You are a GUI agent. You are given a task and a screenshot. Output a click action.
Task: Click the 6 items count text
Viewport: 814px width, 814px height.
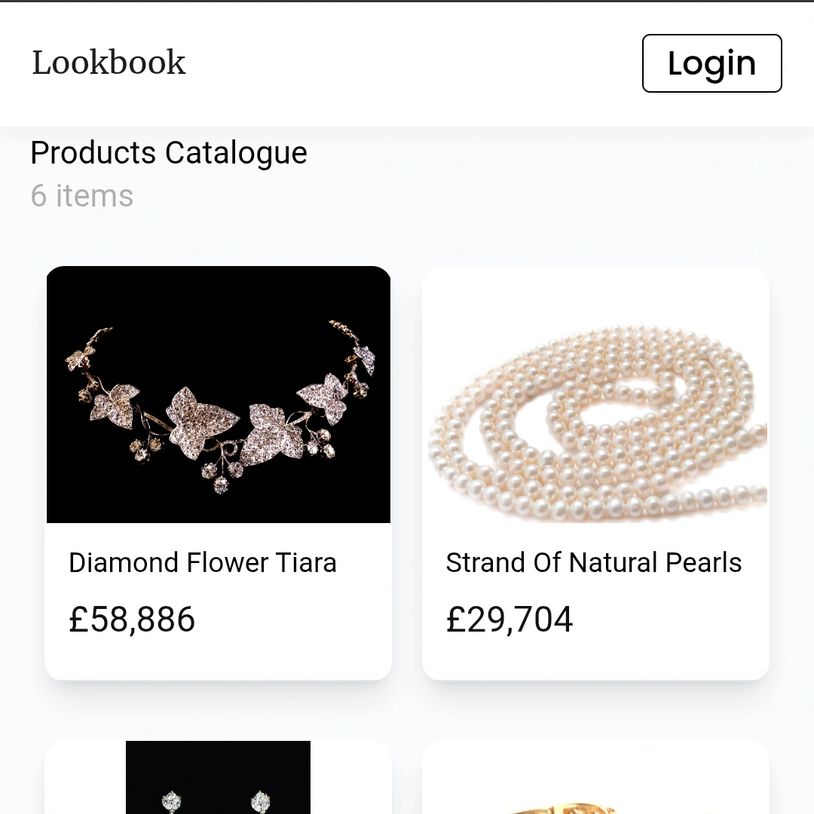(x=82, y=195)
